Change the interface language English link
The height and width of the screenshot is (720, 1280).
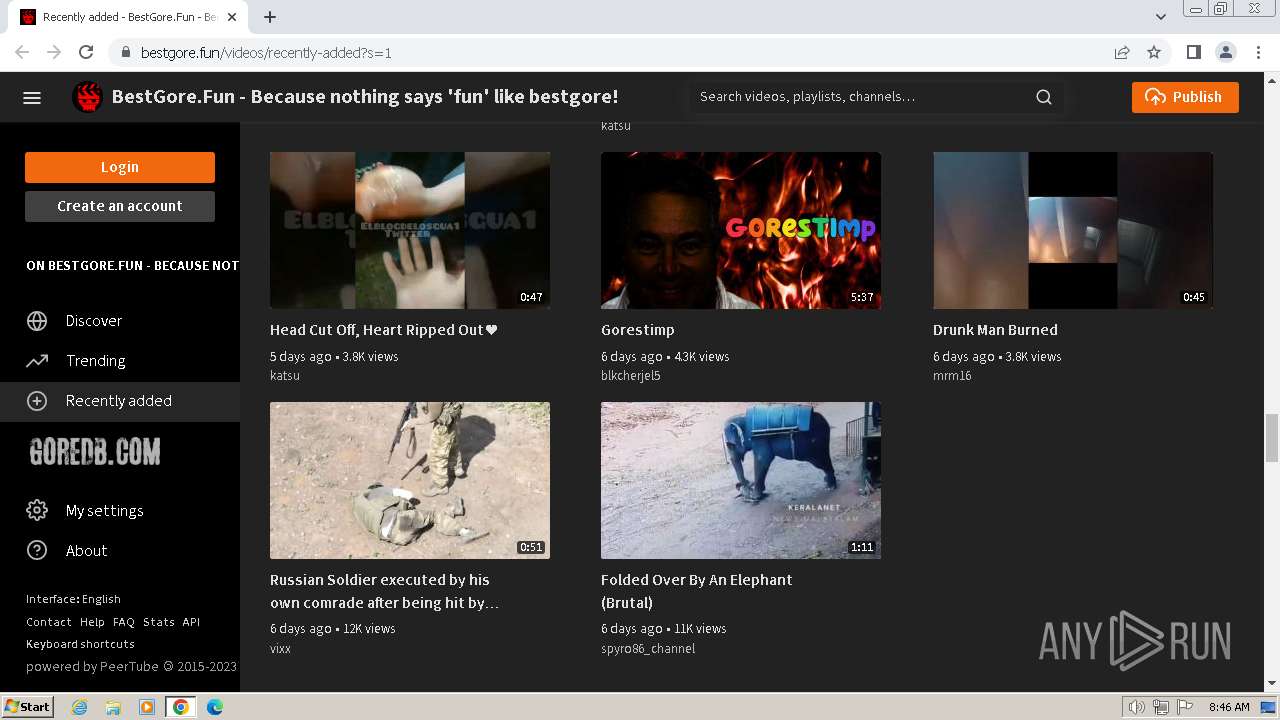pos(73,599)
